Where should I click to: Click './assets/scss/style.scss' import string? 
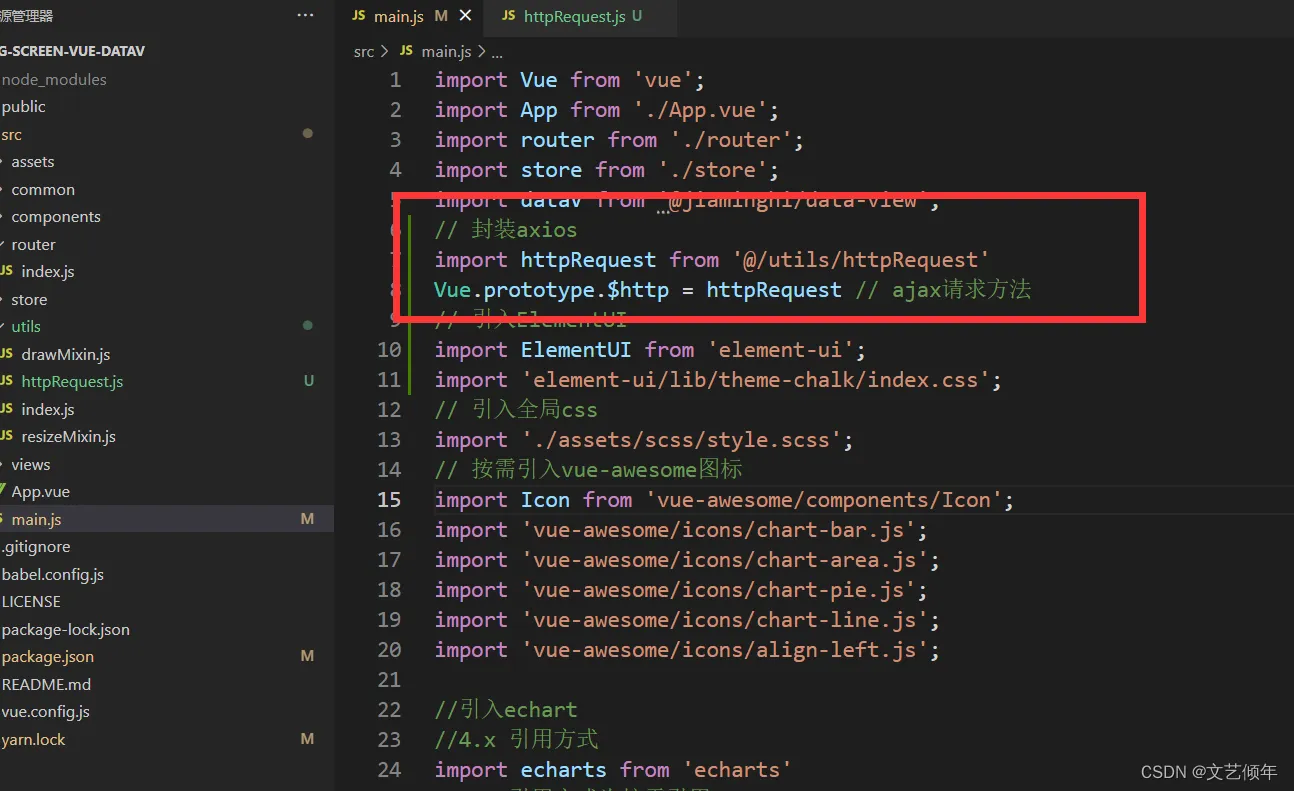point(681,440)
